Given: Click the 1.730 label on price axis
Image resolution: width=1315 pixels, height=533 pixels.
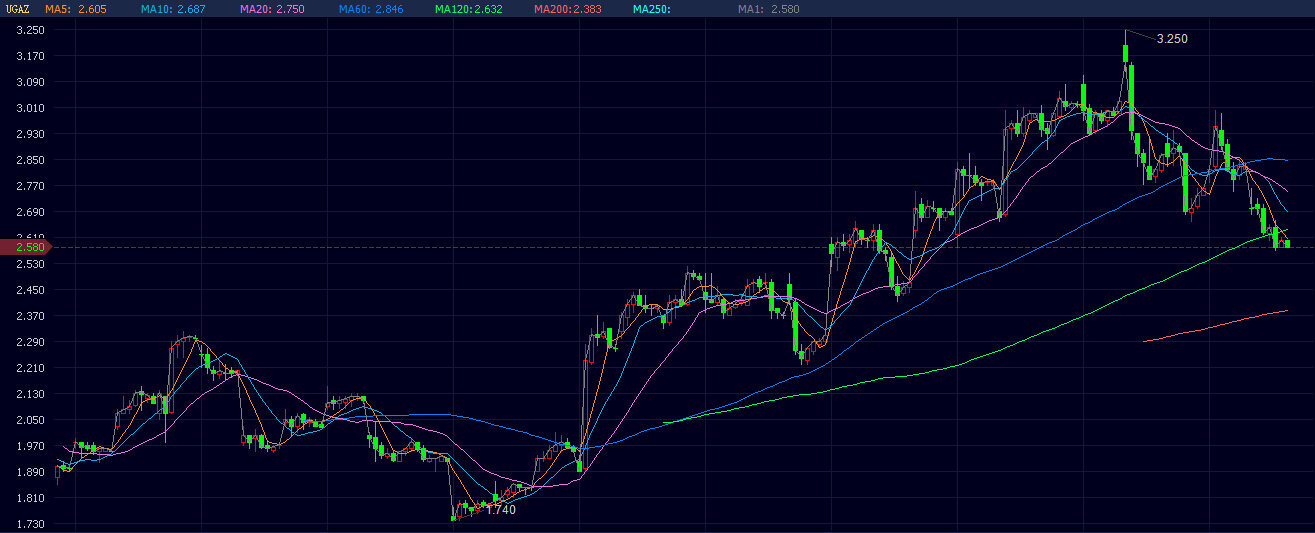Looking at the screenshot, I should (x=30, y=524).
